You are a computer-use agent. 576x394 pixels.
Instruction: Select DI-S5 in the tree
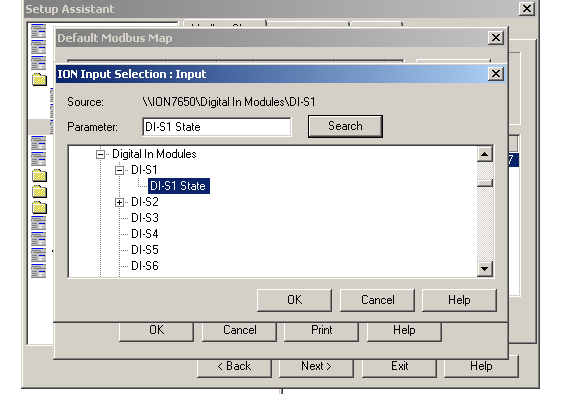pos(145,250)
